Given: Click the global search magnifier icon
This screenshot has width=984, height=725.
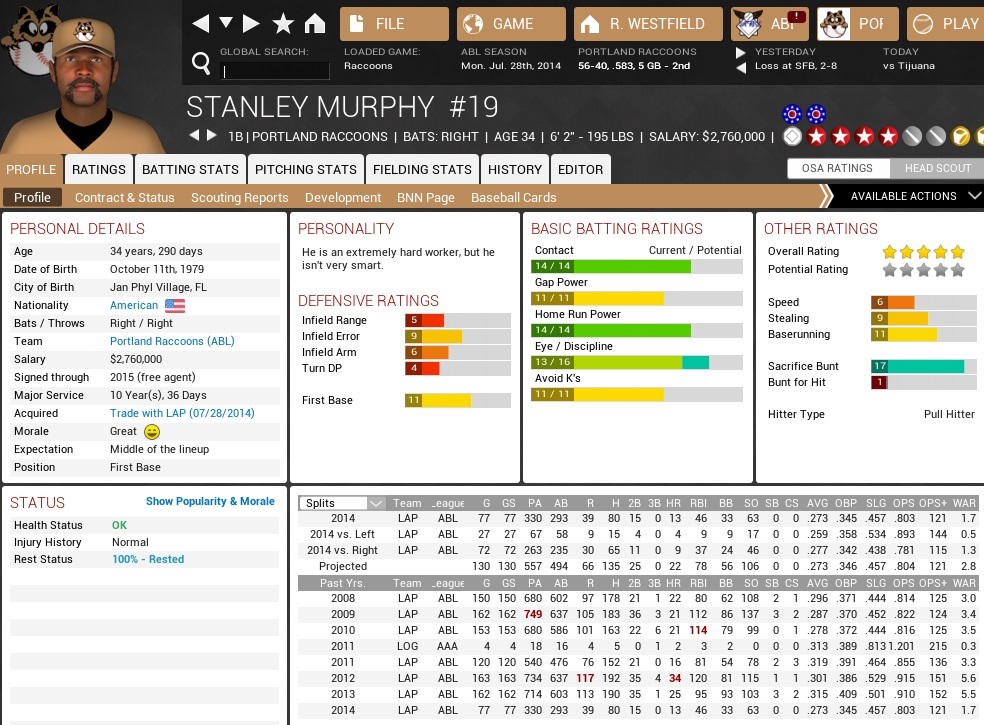Looking at the screenshot, I should (201, 65).
